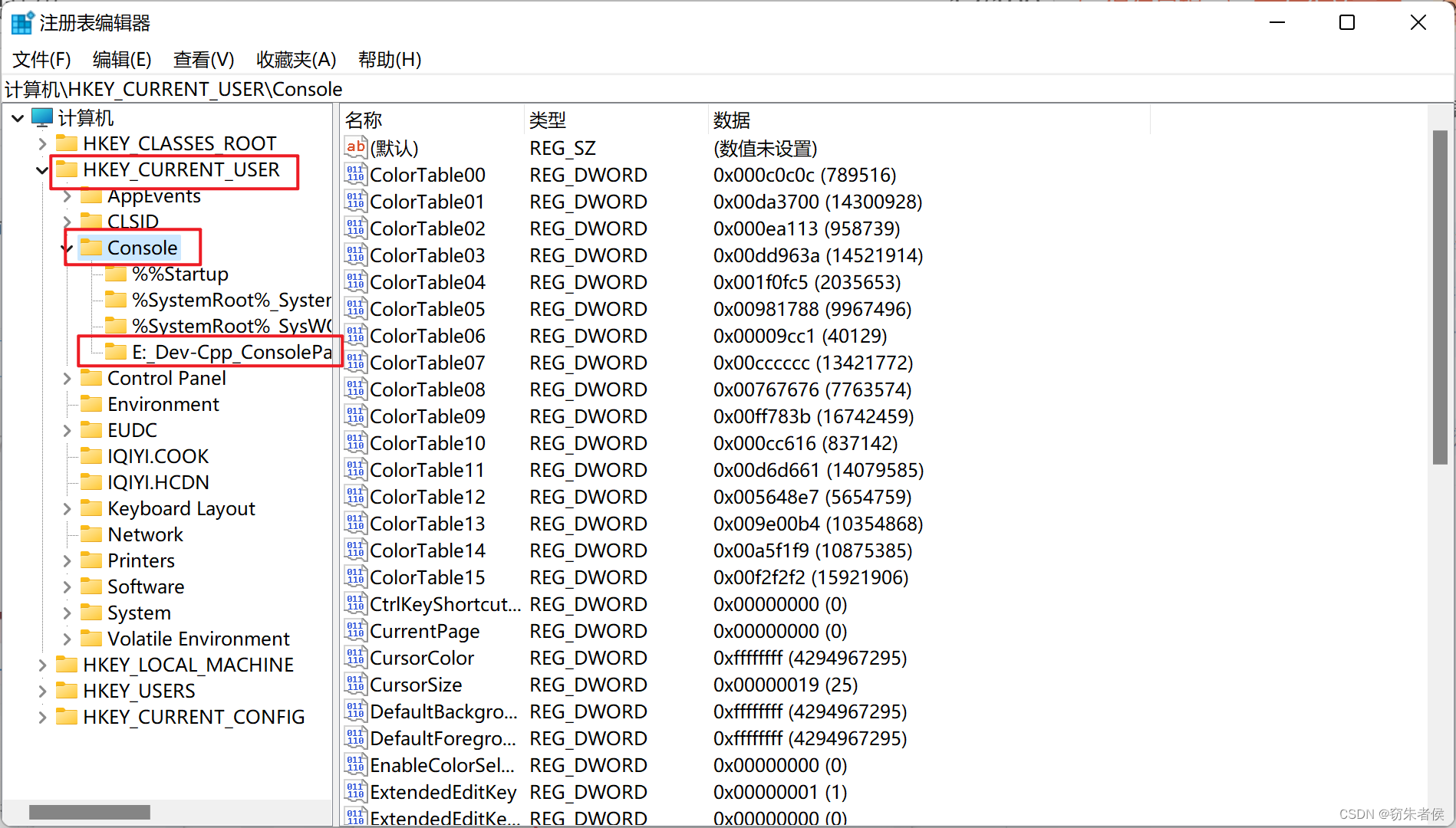Click the 类型 column header
This screenshot has height=828, width=1456.
click(548, 120)
